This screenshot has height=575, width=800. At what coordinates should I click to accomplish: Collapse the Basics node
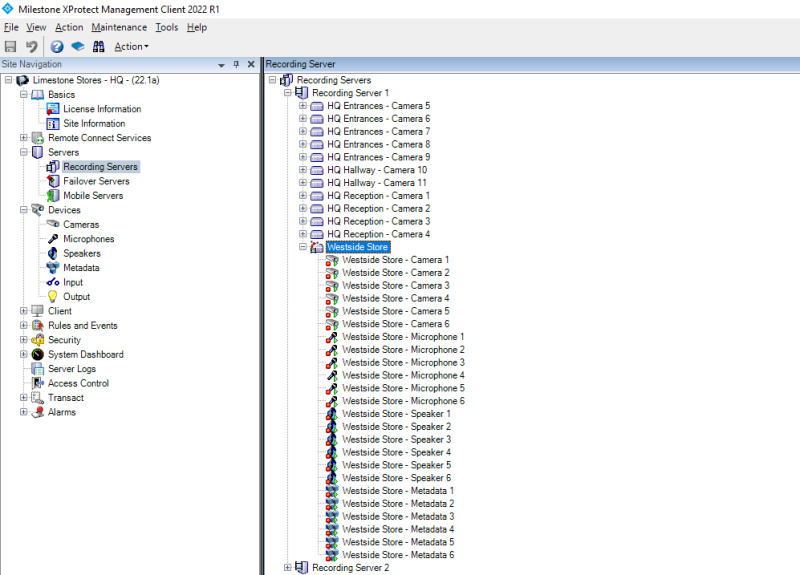pos(23,94)
